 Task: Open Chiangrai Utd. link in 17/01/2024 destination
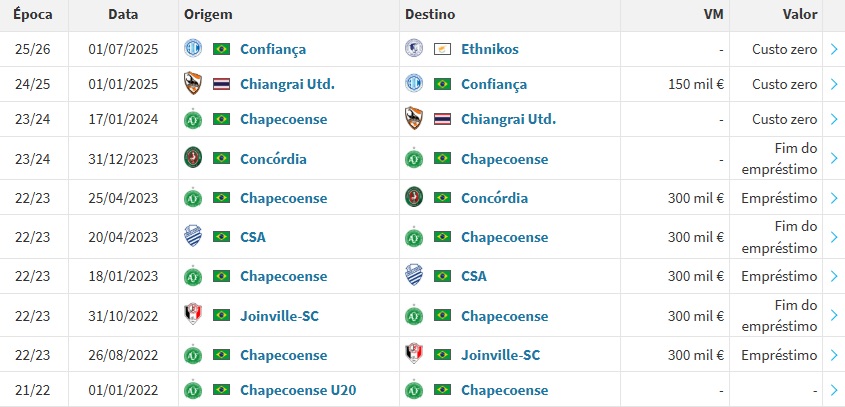tap(508, 119)
